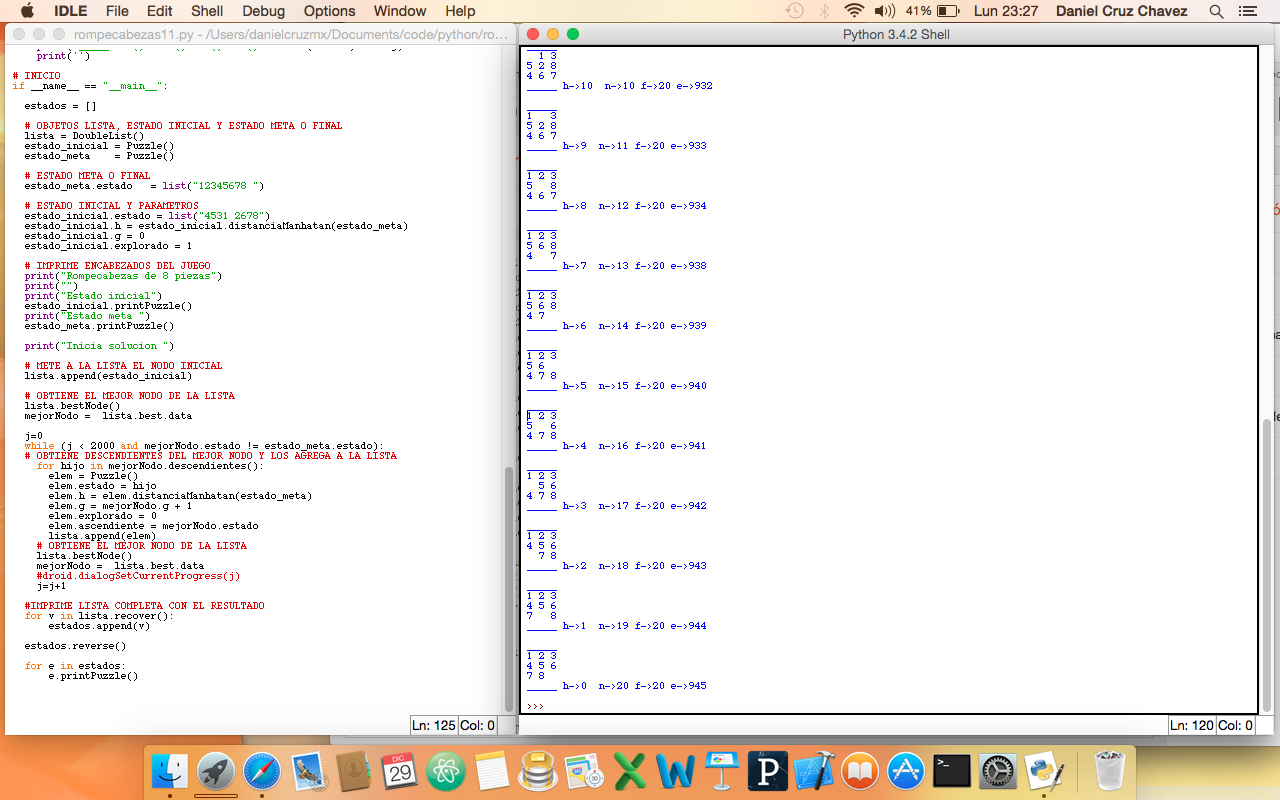
Task: Click the clock showing Lun 23:27
Action: point(1006,11)
